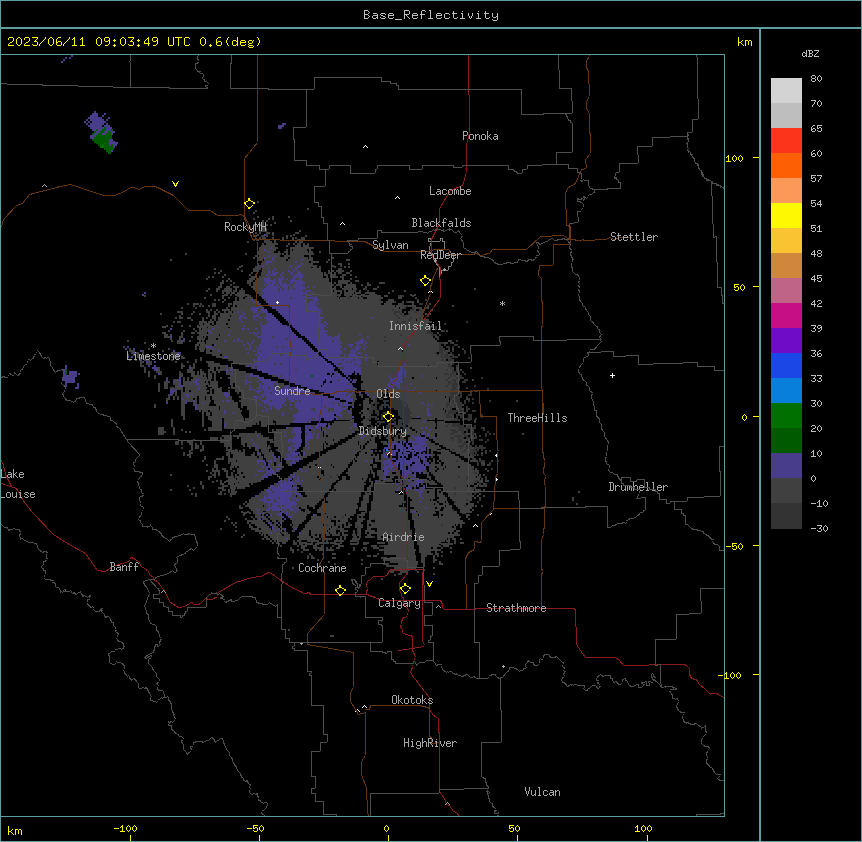
Task: Select the light gray 65-70 dBZ legend color
Action: (786, 115)
